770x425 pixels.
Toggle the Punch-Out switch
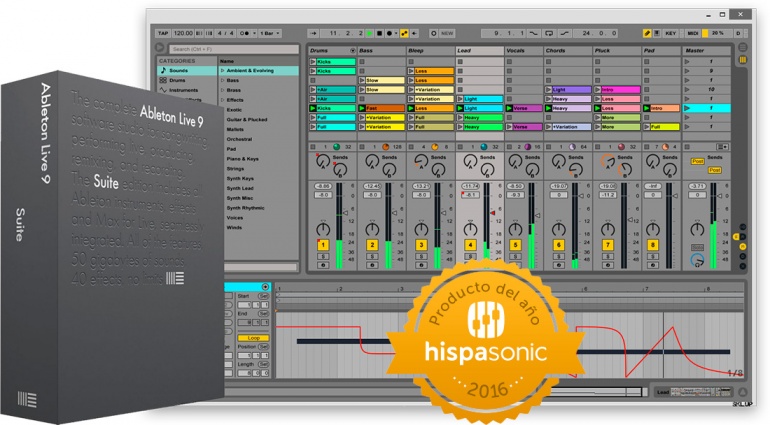click(x=565, y=33)
